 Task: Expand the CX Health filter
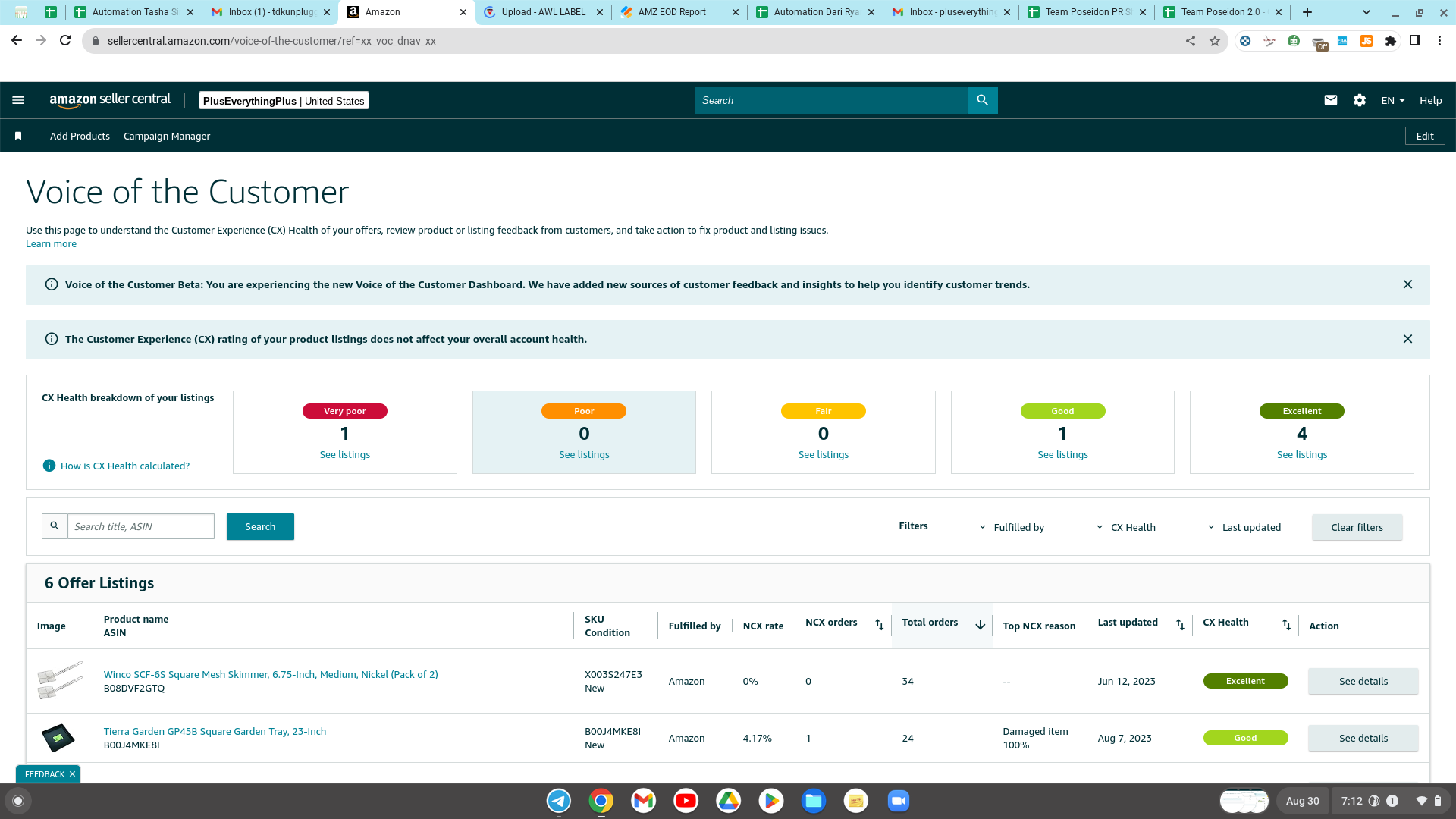tap(1126, 527)
